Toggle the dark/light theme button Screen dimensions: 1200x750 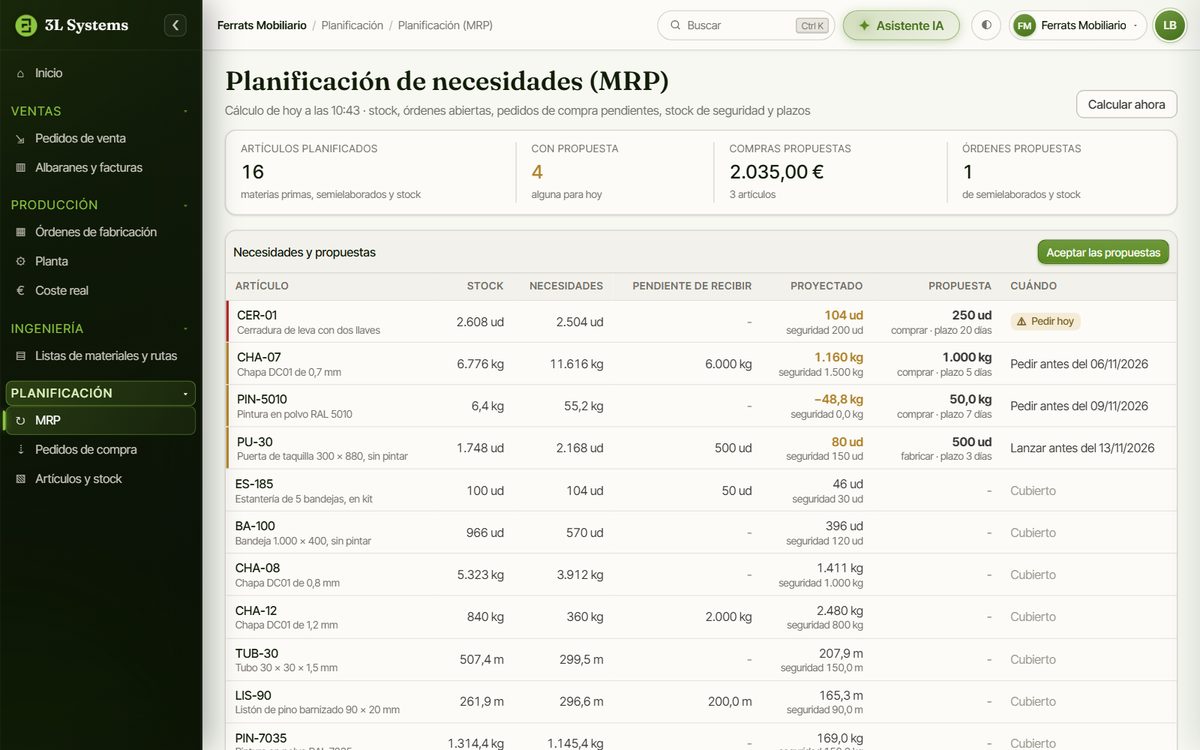click(987, 25)
